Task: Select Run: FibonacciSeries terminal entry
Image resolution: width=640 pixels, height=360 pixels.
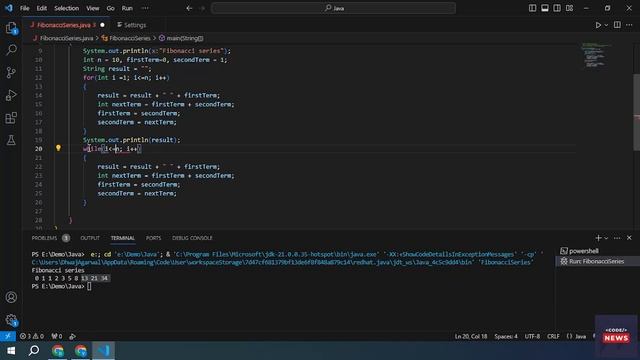Action: pos(598,261)
